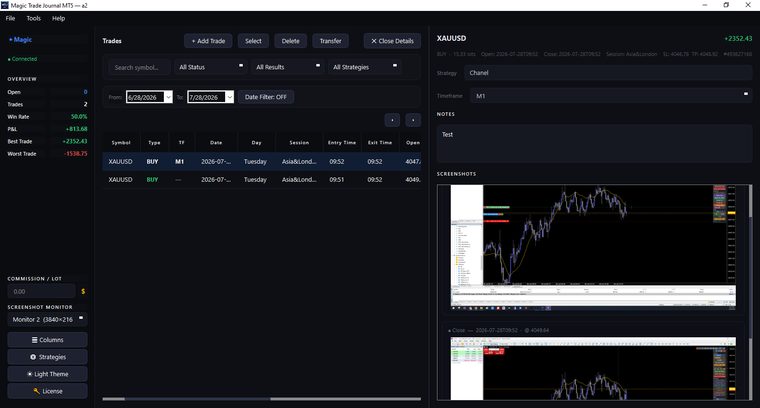This screenshot has width=760, height=408.
Task: Open the Strategies button in sidebar
Action: (48, 357)
